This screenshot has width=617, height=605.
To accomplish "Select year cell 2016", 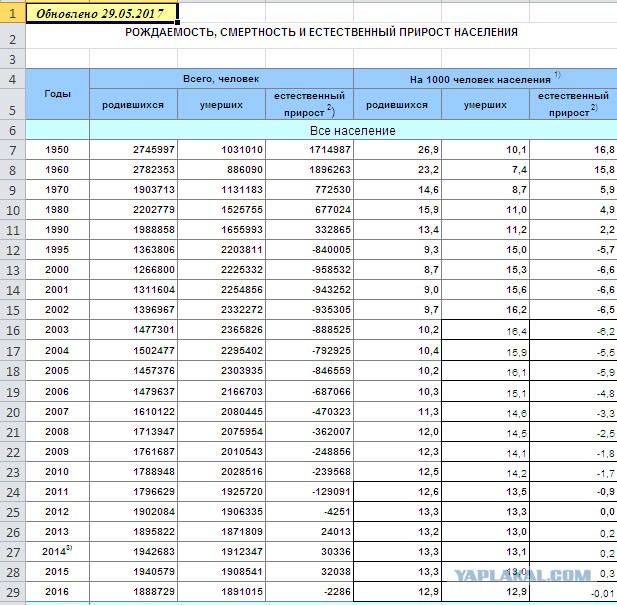I will coord(57,592).
